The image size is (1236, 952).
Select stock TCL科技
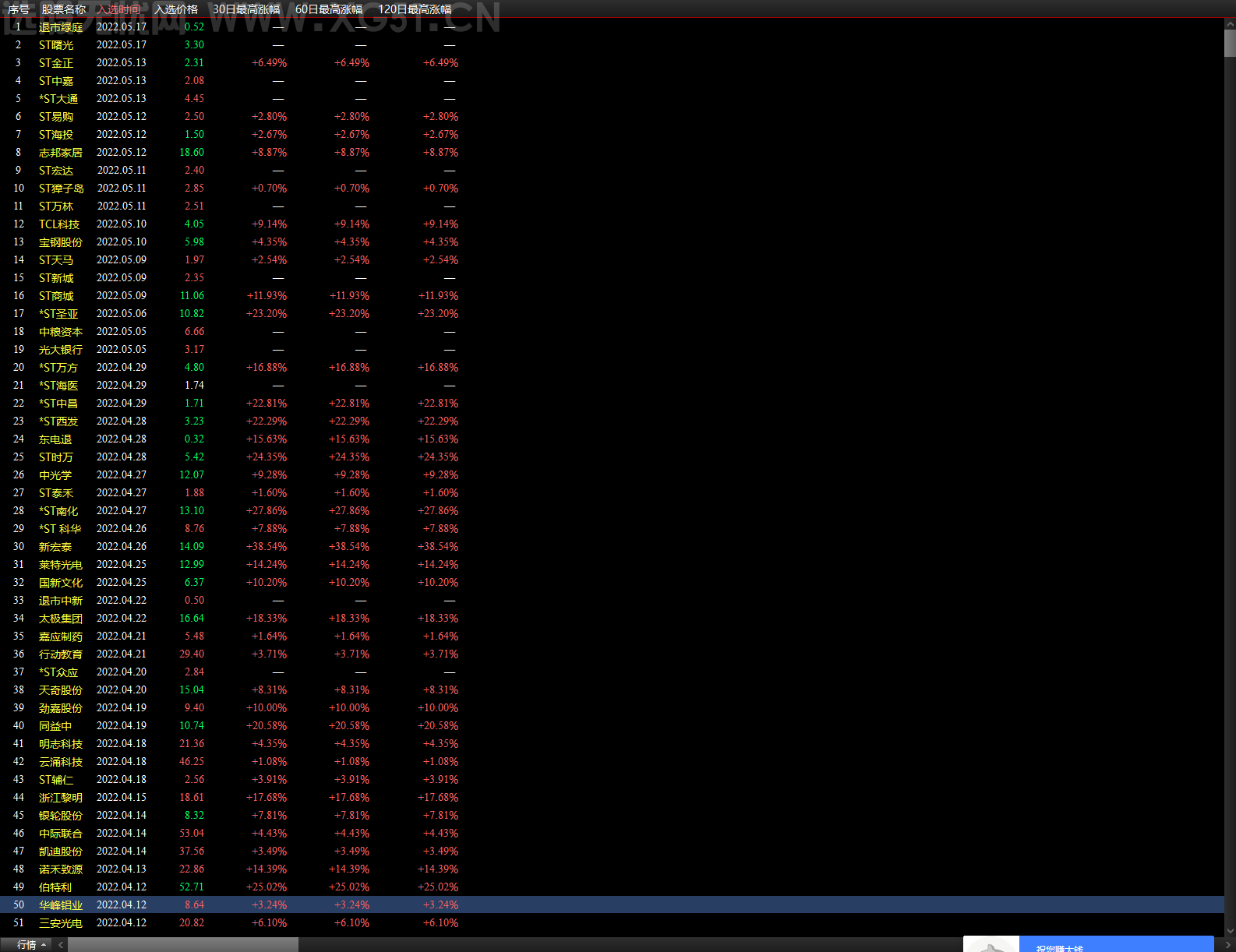59,224
